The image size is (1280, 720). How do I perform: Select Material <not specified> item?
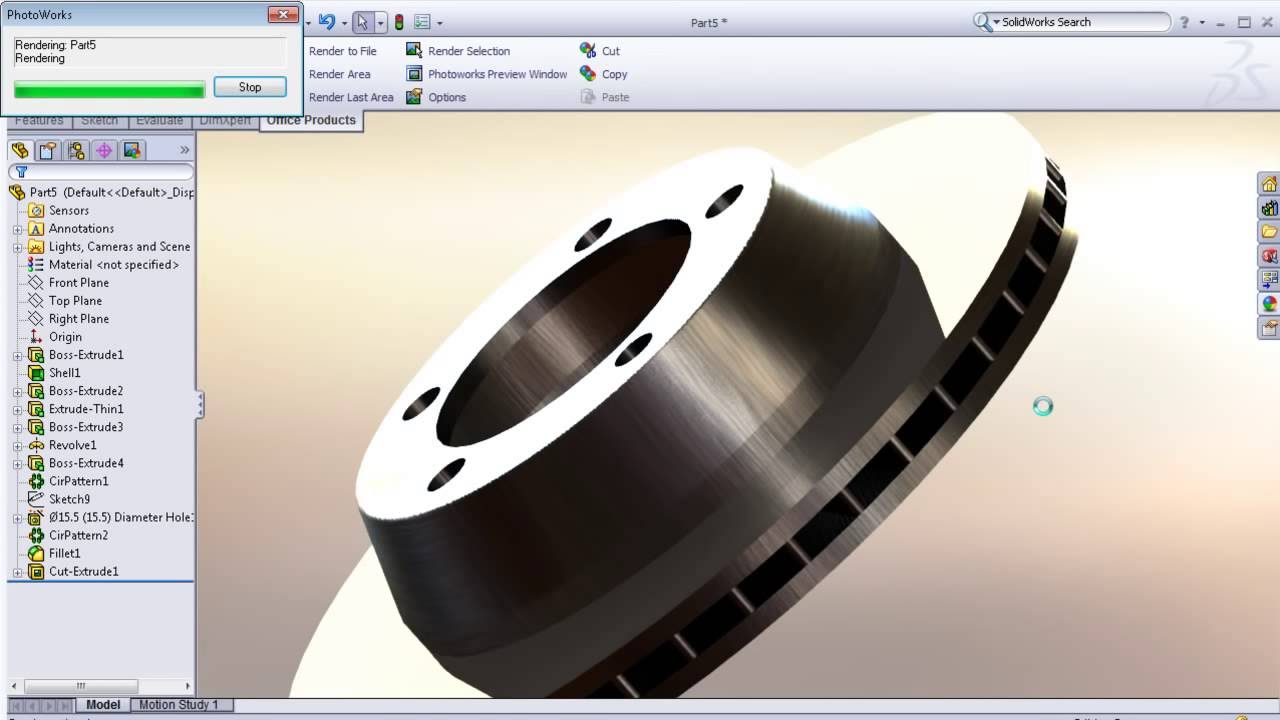(114, 265)
